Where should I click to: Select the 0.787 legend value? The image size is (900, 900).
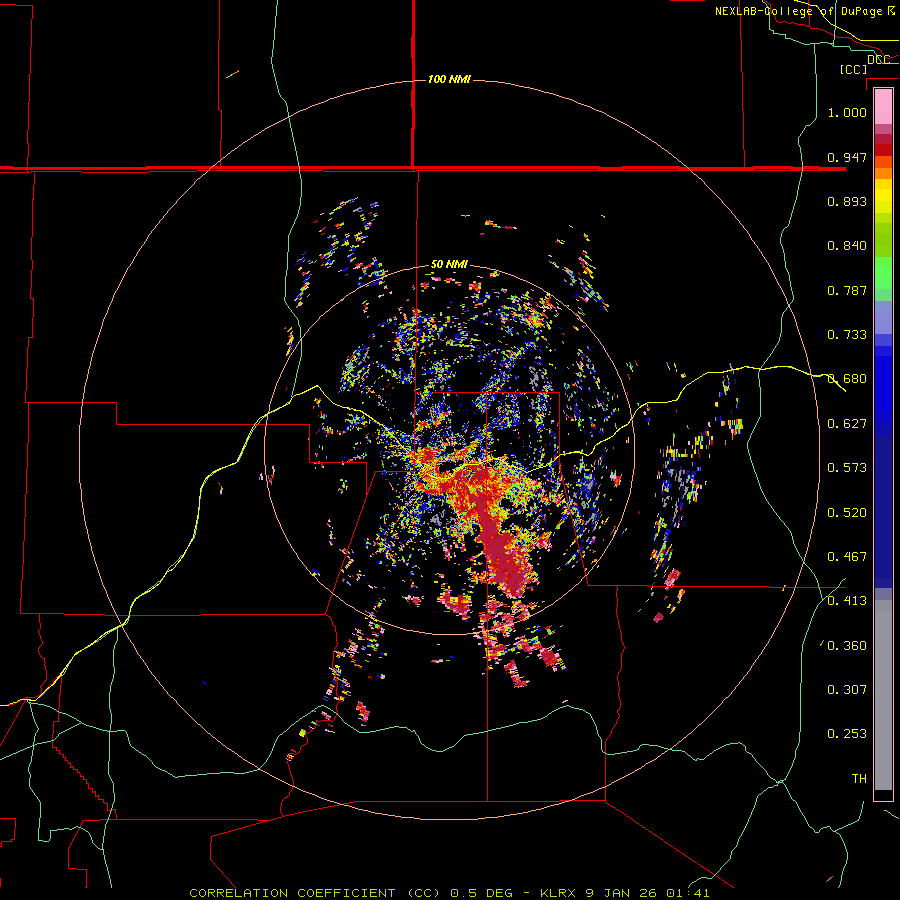coord(847,290)
